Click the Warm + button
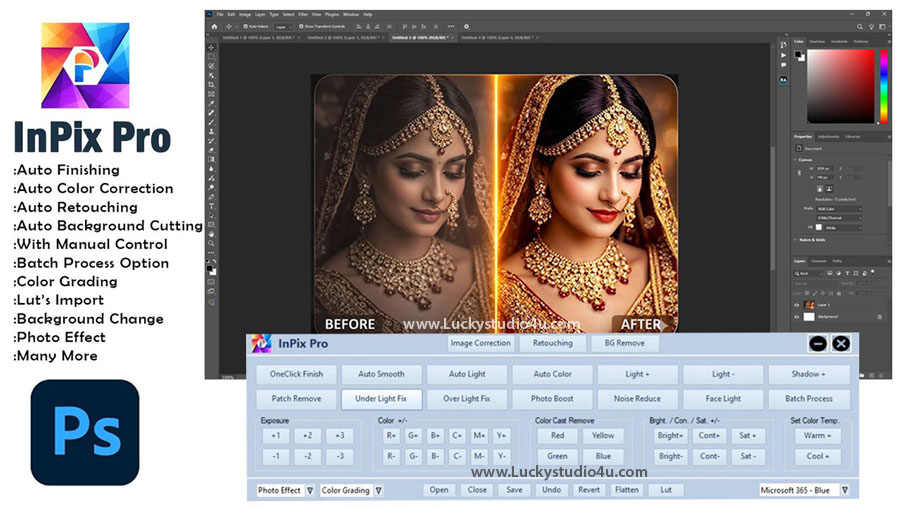Image resolution: width=900 pixels, height=506 pixels. (817, 436)
